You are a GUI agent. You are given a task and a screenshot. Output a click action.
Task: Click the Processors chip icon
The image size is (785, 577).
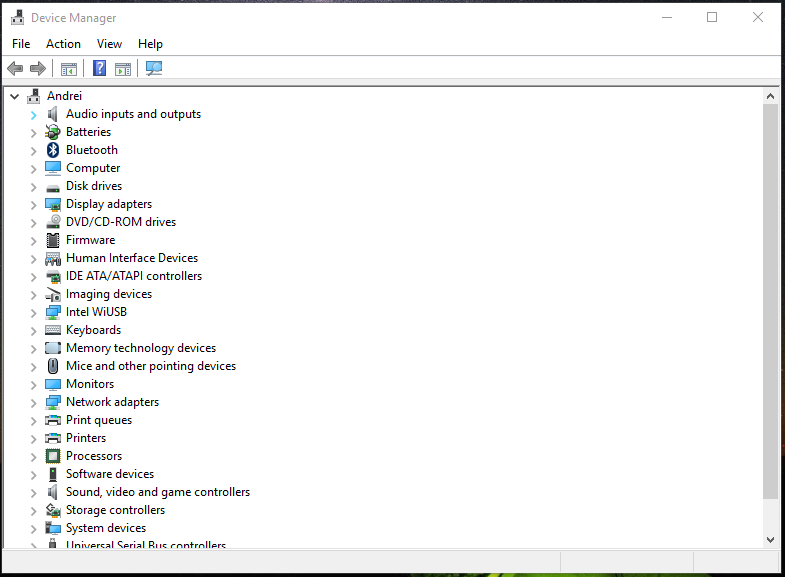click(x=53, y=456)
